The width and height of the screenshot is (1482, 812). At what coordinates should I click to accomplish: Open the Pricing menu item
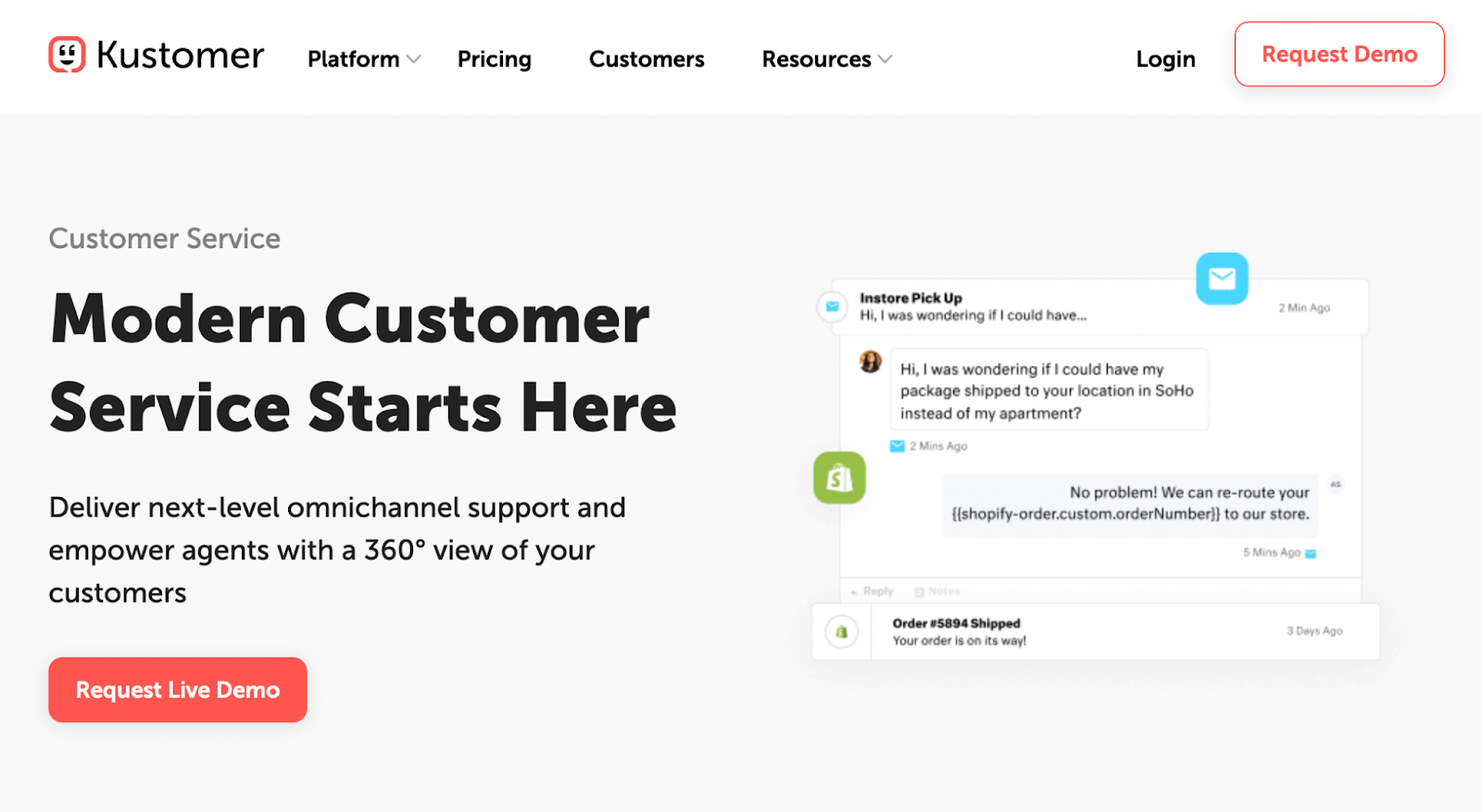[495, 59]
